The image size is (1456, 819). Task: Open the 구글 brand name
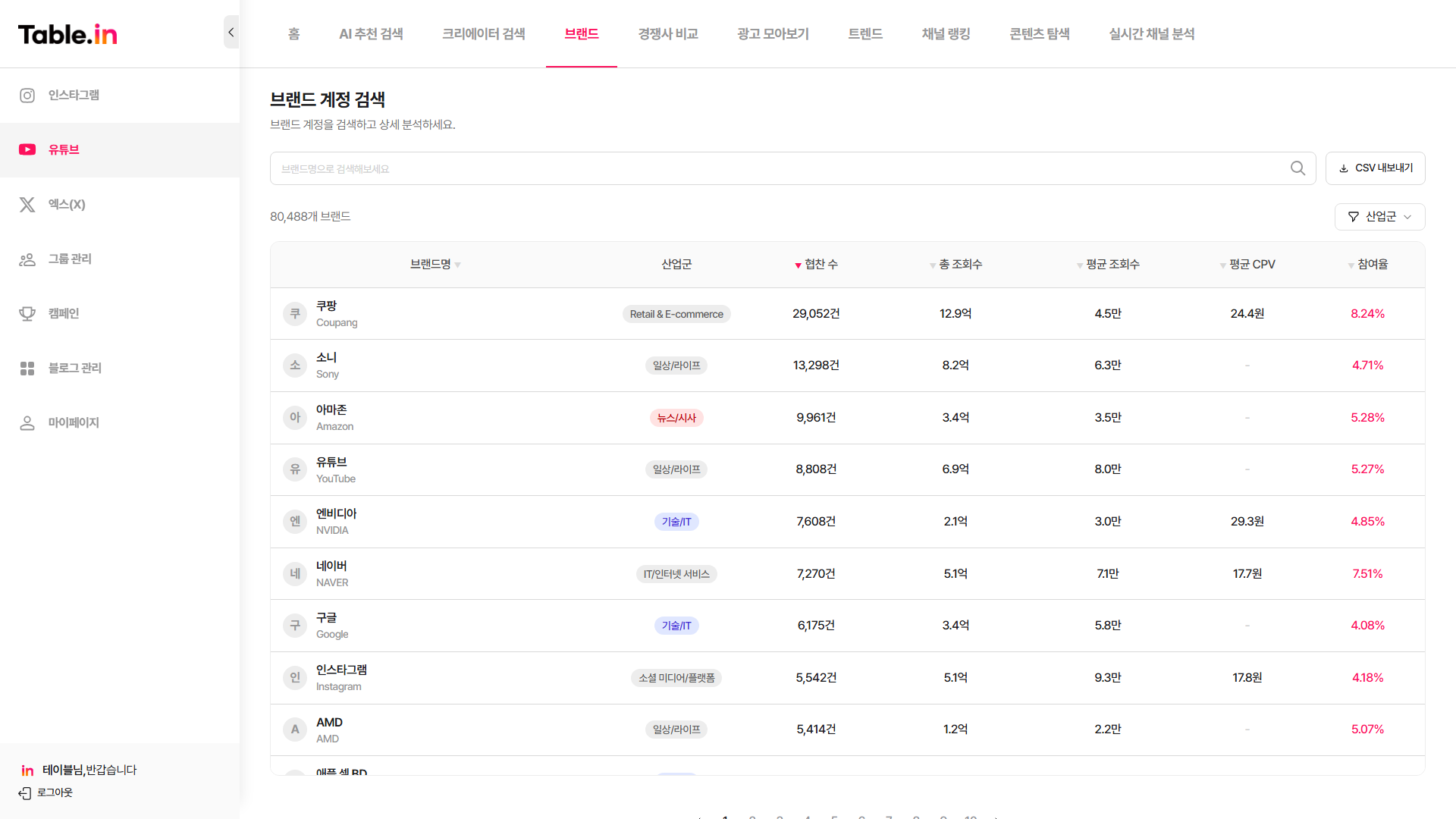point(326,618)
